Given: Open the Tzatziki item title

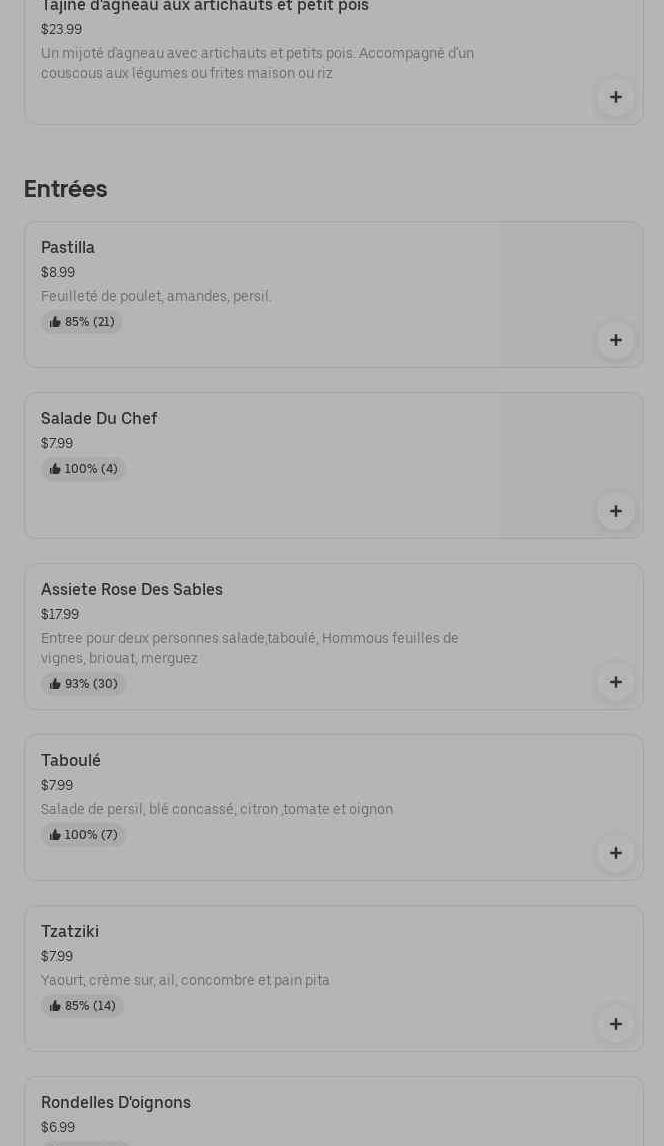Looking at the screenshot, I should click(70, 932).
